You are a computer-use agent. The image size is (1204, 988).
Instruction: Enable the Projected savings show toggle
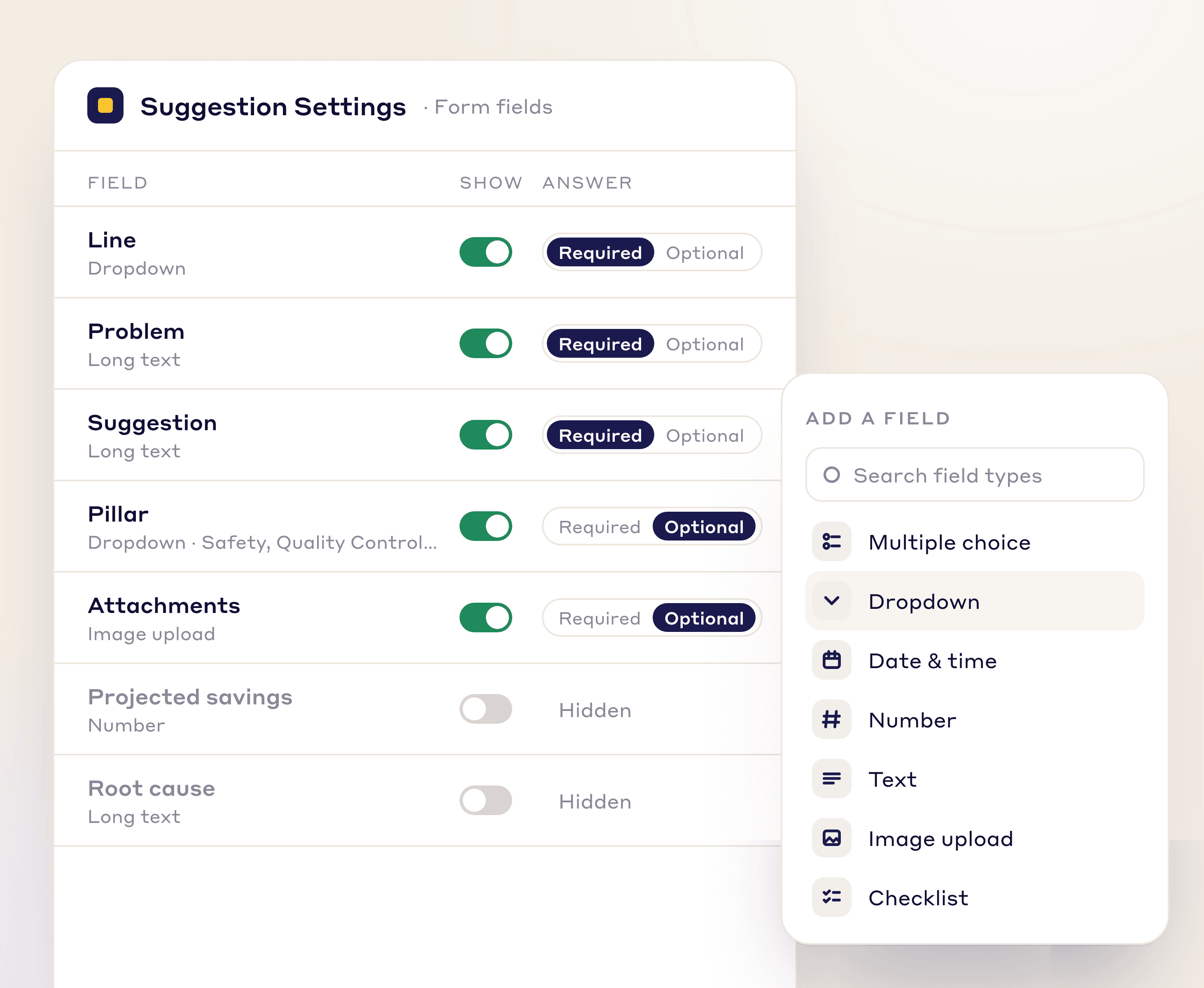coord(485,709)
